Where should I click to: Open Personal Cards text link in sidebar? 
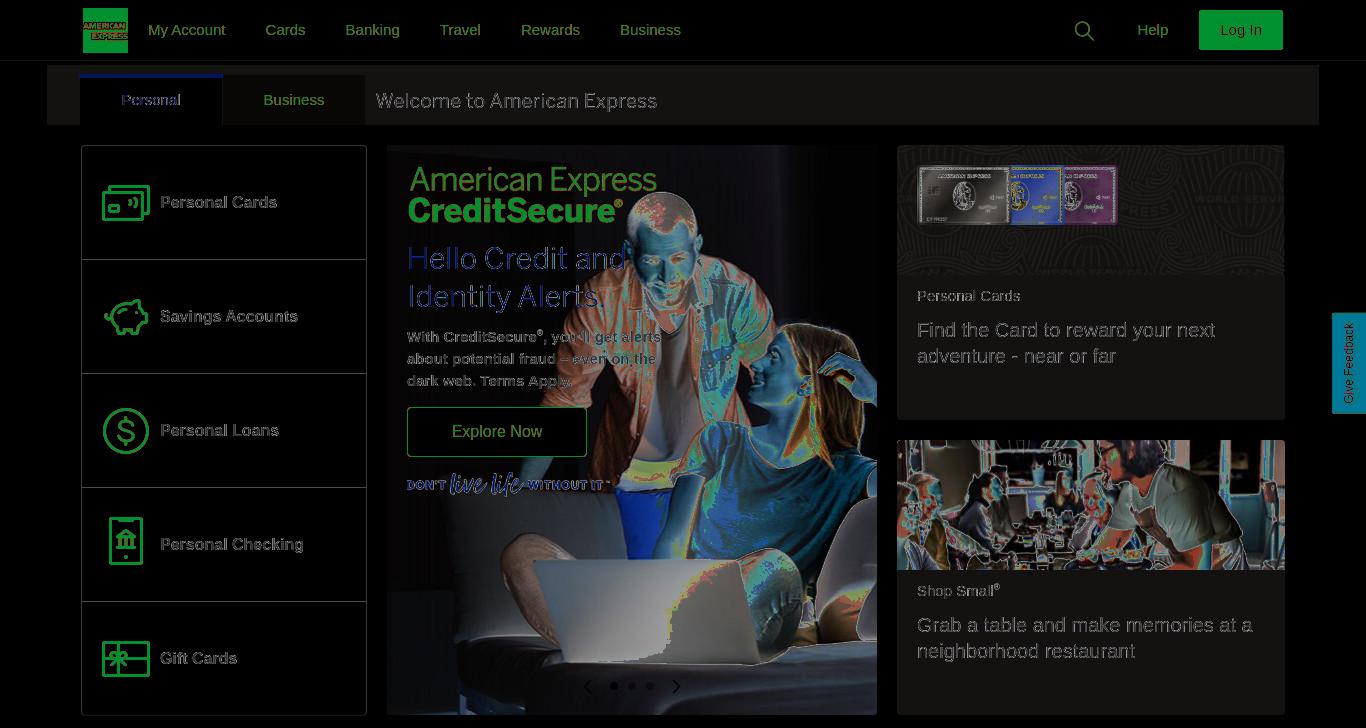[219, 202]
